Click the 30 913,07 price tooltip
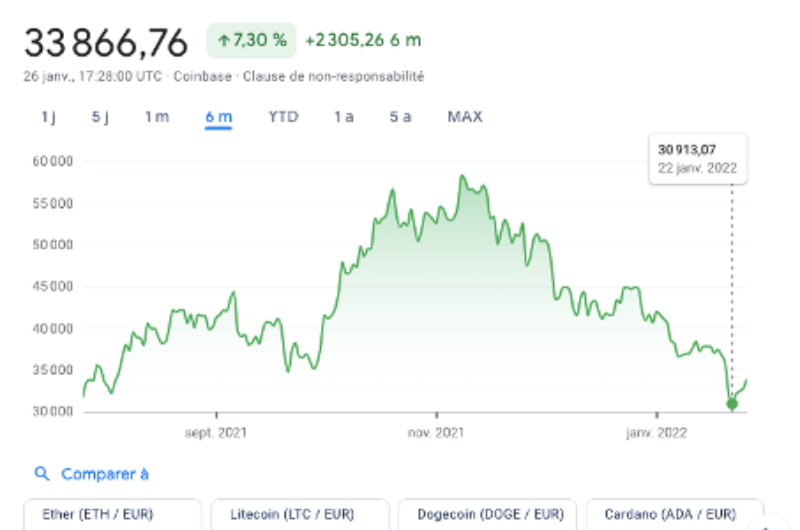Screen dimensions: 800x530 697,158
